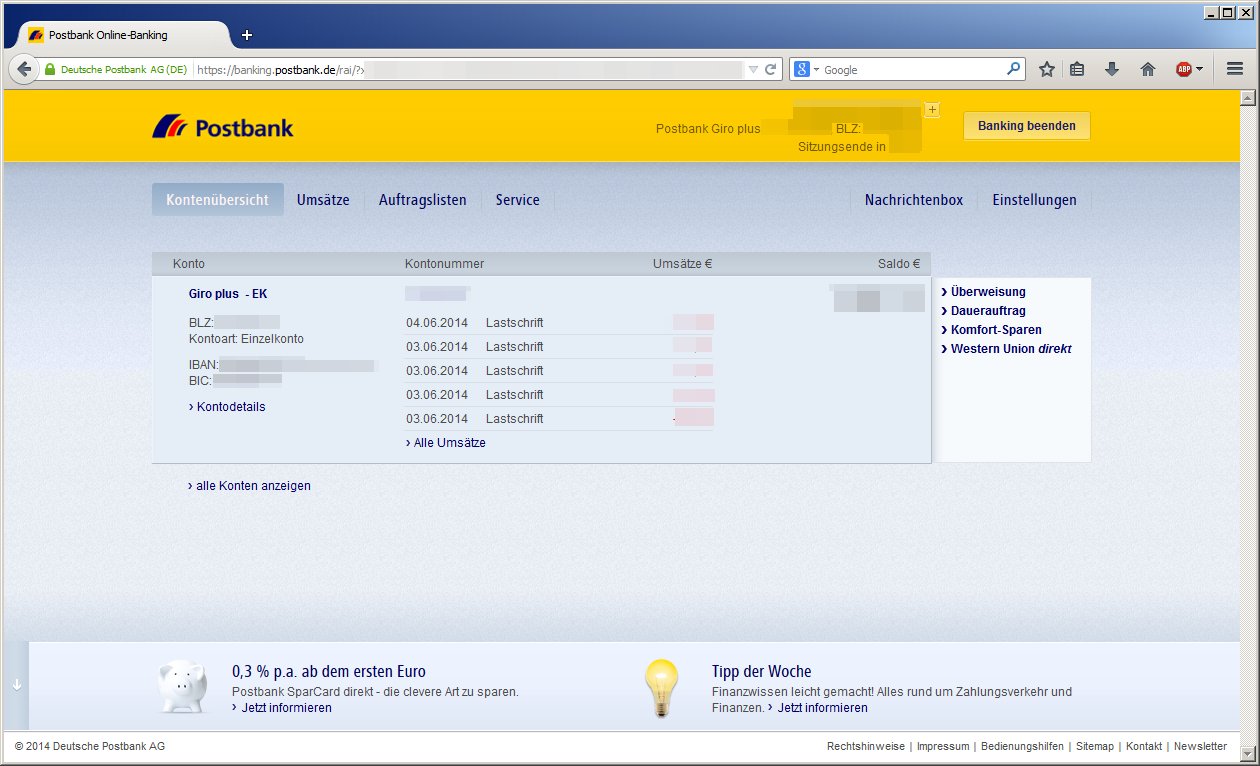The width and height of the screenshot is (1260, 766).
Task: Open the bookmarks list icon
Action: click(x=1077, y=70)
